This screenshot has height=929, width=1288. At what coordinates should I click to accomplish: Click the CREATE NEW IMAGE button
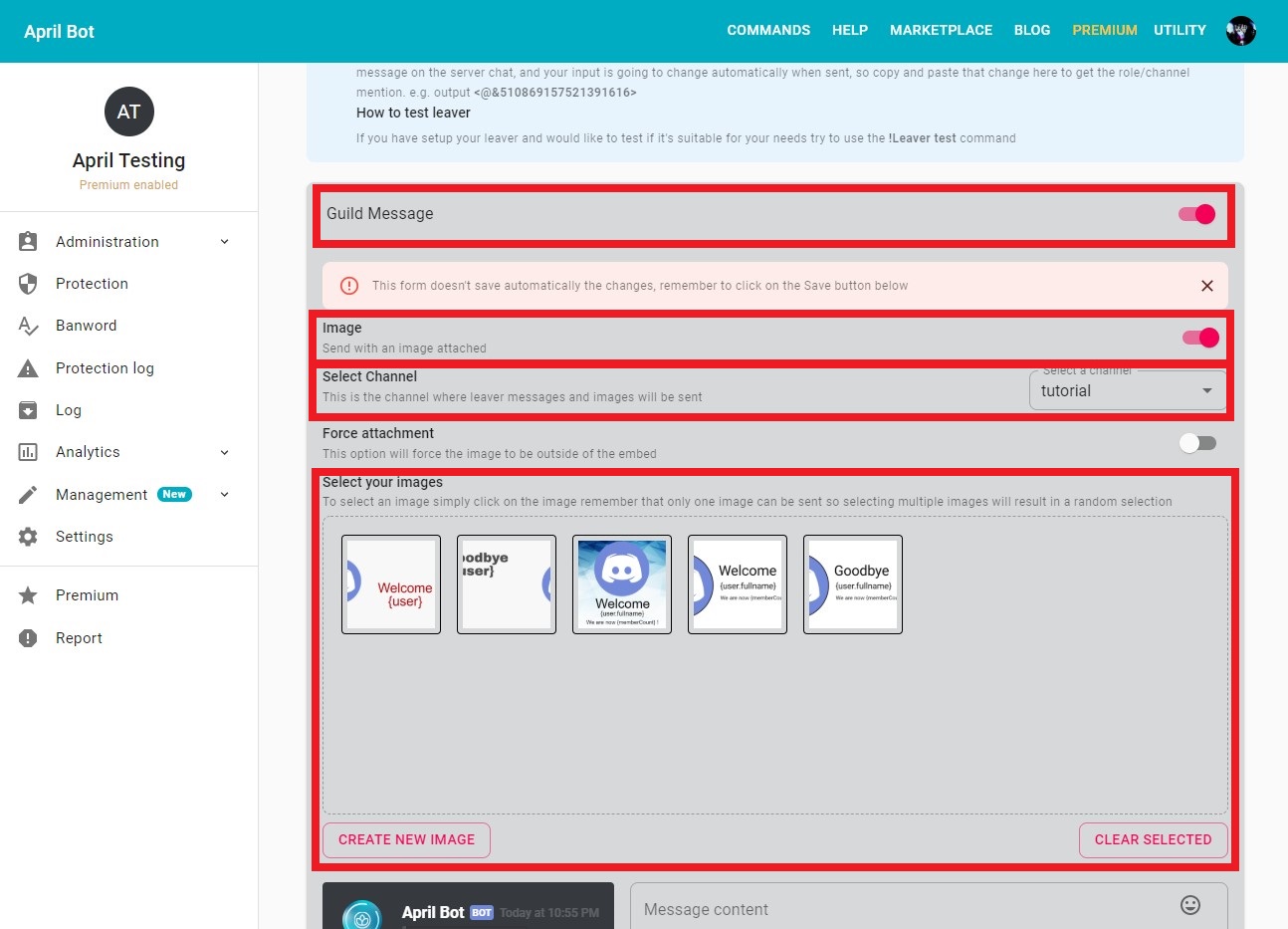406,839
